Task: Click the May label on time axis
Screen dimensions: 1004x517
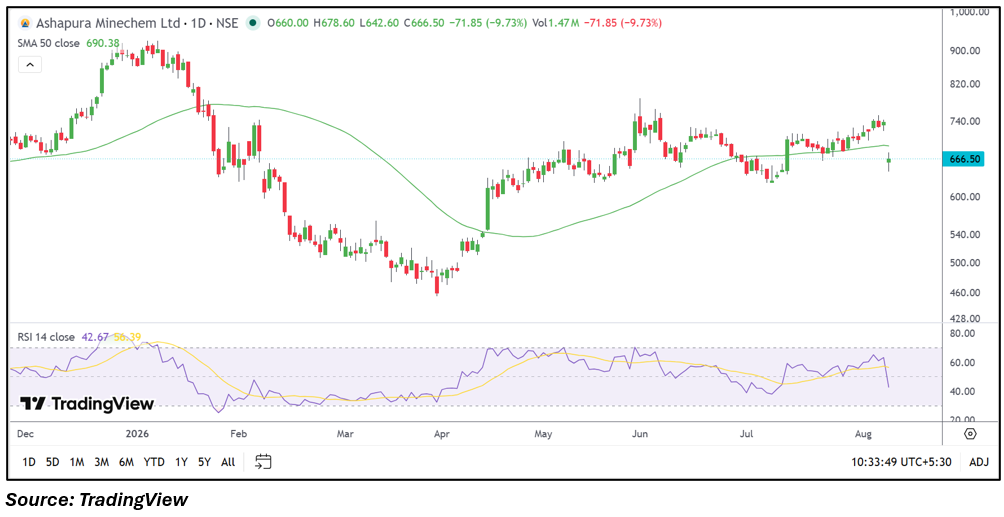Action: coord(543,434)
